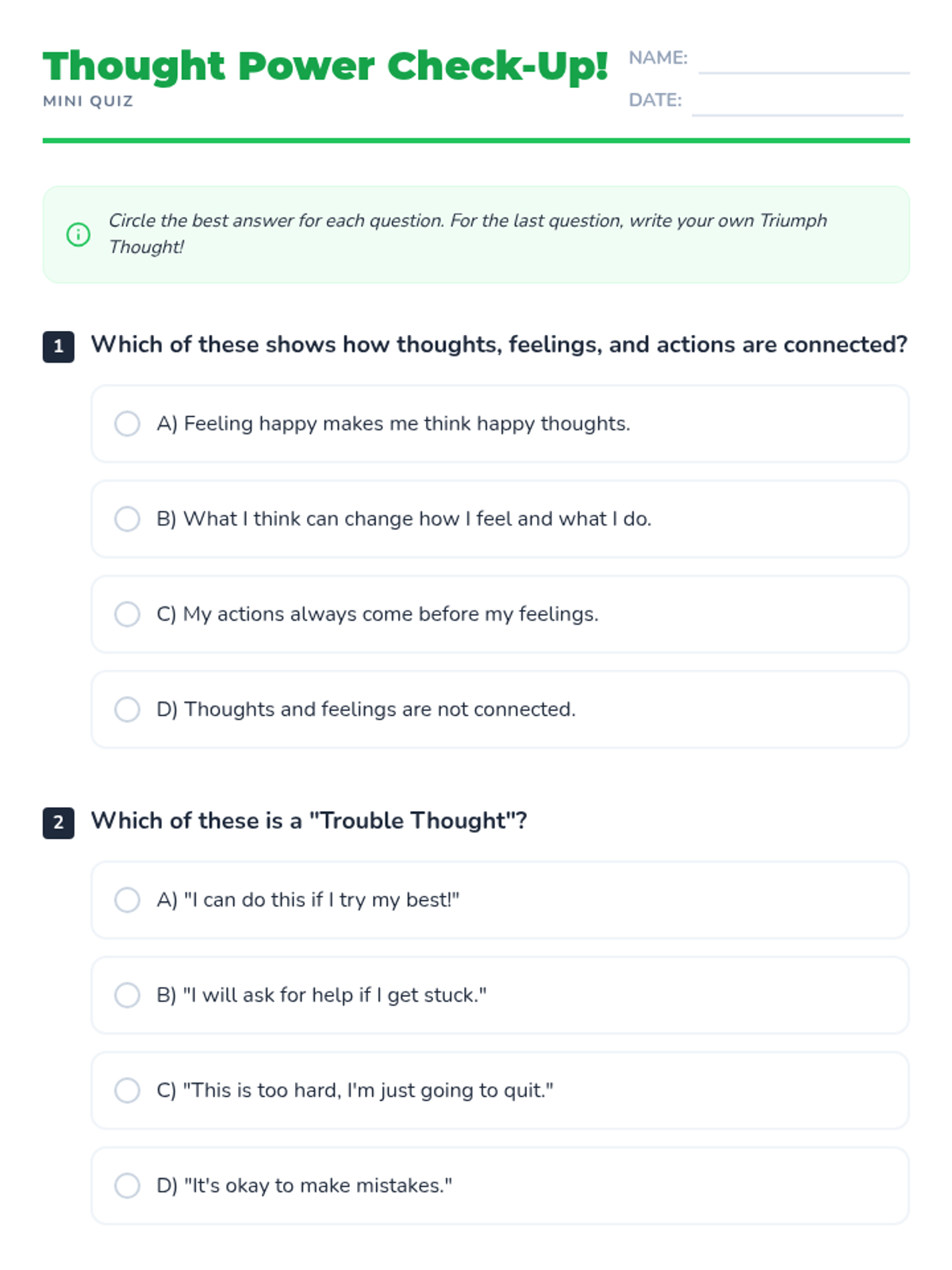Click the question 1 heading text
The image size is (952, 1270).
click(x=498, y=344)
